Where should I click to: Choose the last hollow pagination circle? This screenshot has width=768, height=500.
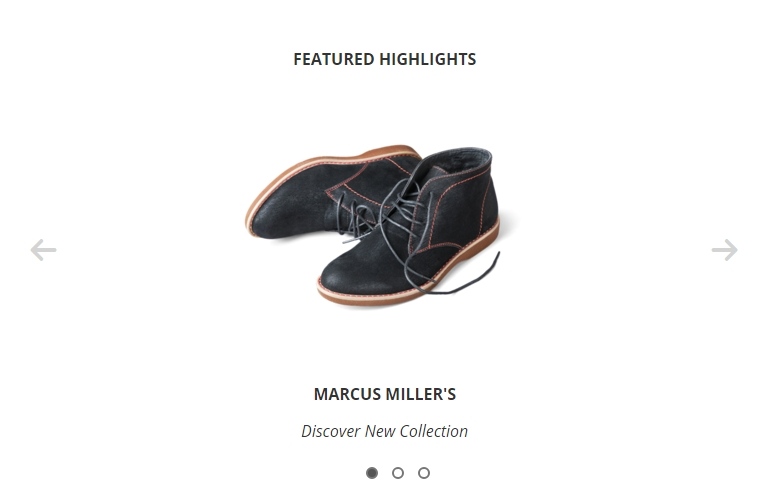(424, 473)
